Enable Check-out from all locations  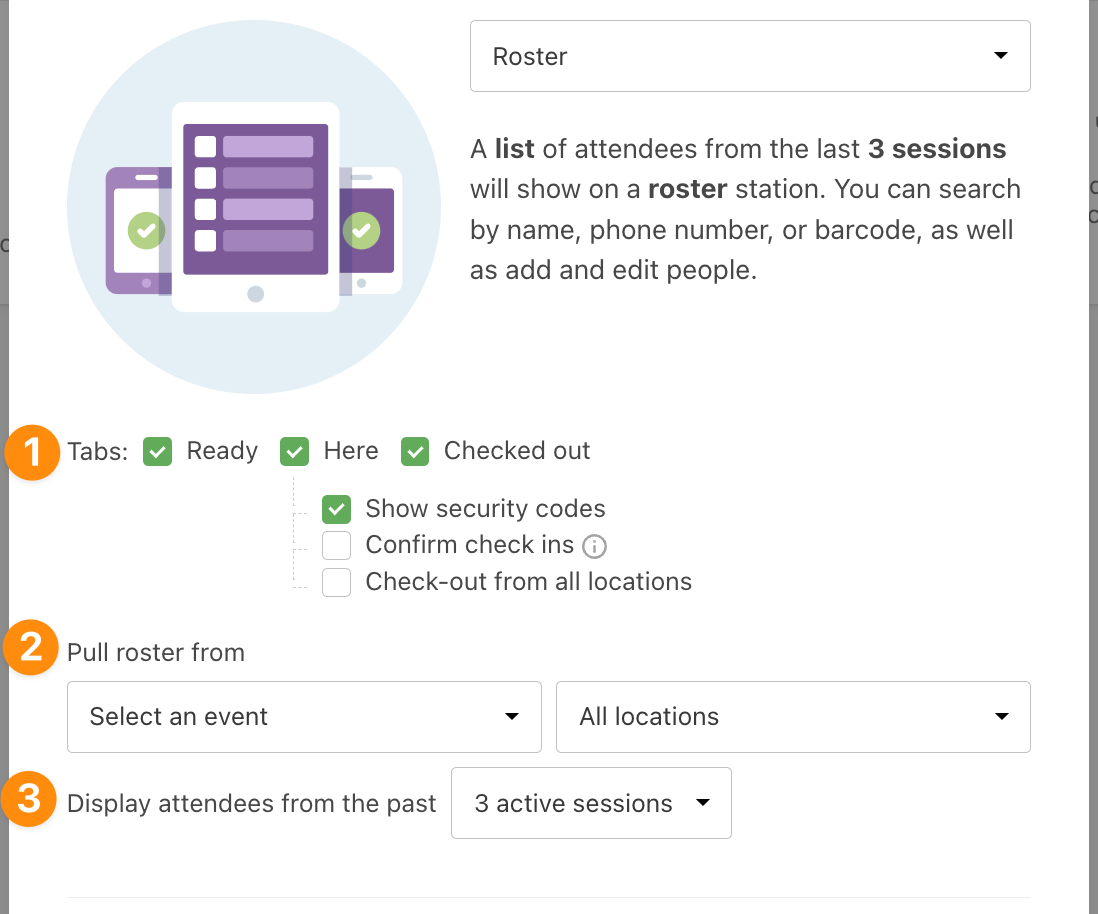(x=336, y=582)
